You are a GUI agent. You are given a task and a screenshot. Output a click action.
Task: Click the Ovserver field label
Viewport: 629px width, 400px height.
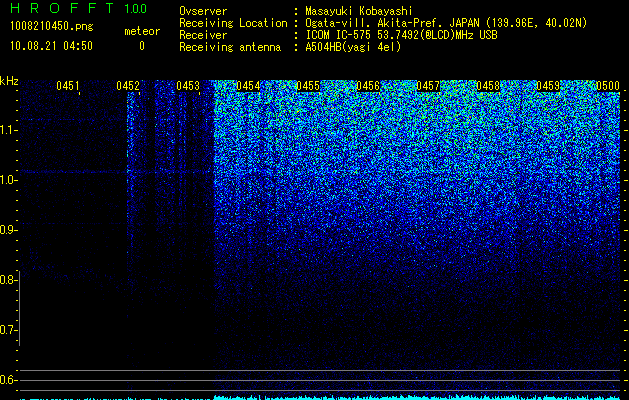(203, 11)
